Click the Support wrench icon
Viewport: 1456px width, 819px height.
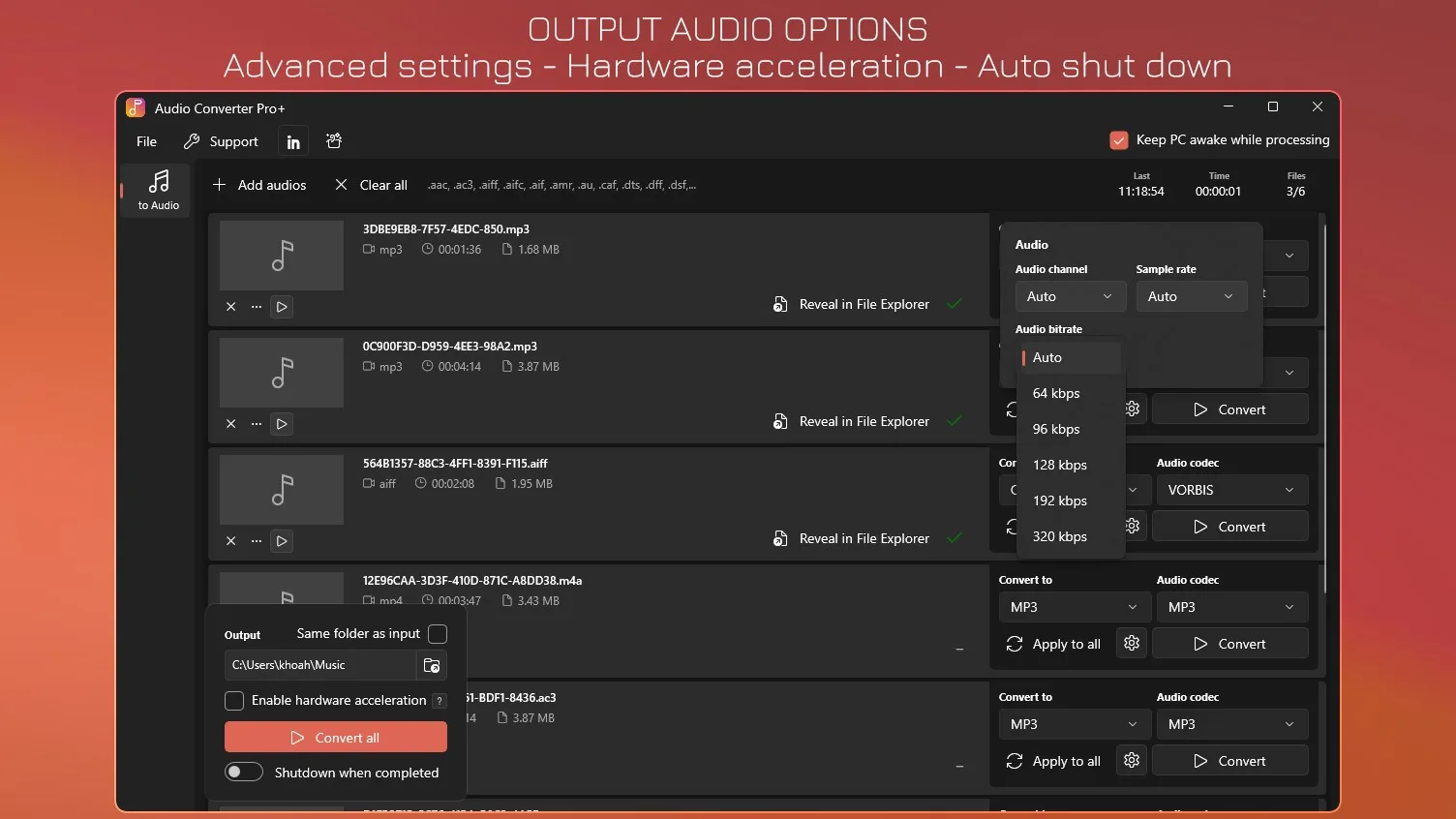192,141
